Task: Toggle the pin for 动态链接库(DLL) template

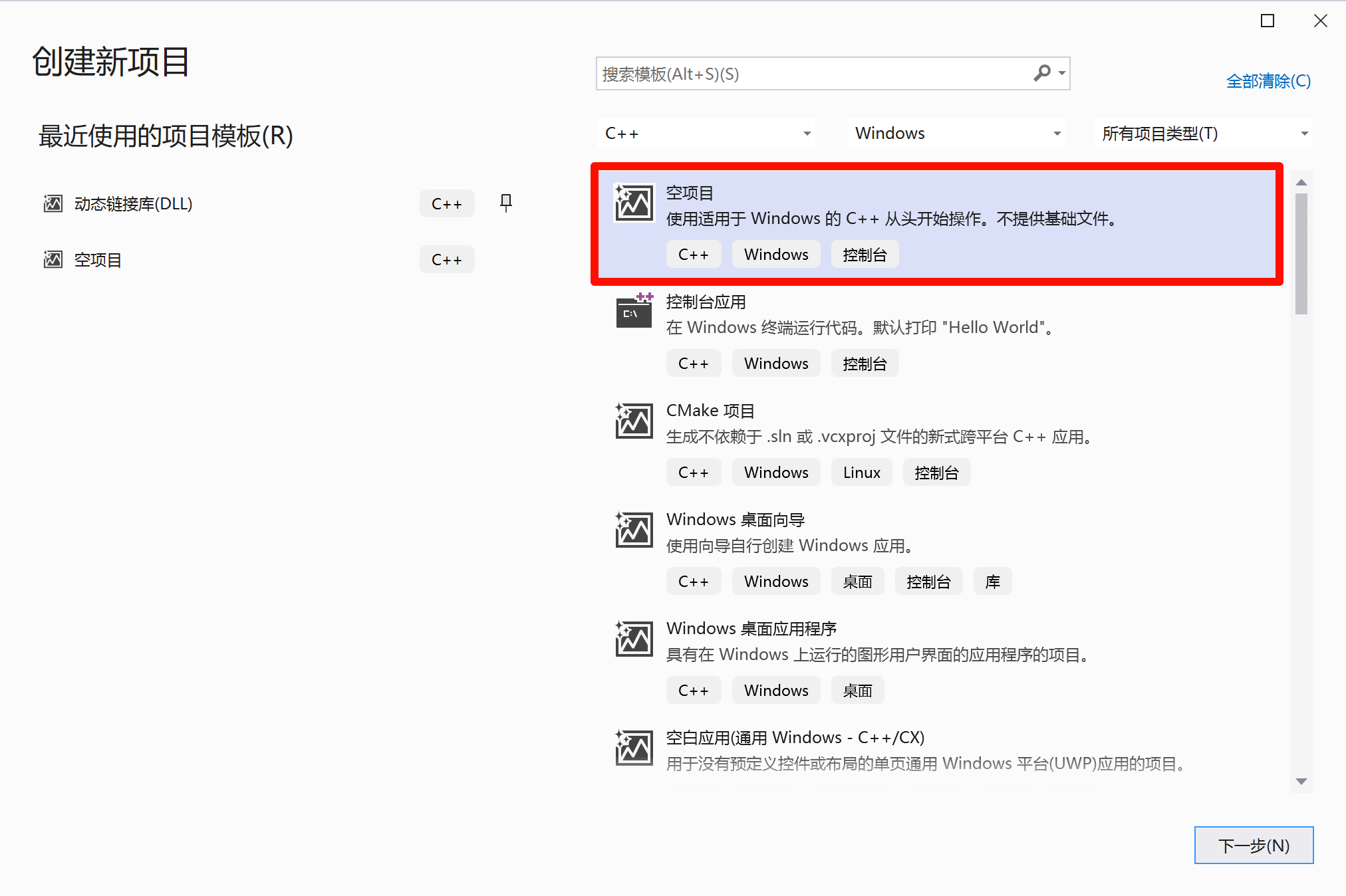Action: click(505, 203)
